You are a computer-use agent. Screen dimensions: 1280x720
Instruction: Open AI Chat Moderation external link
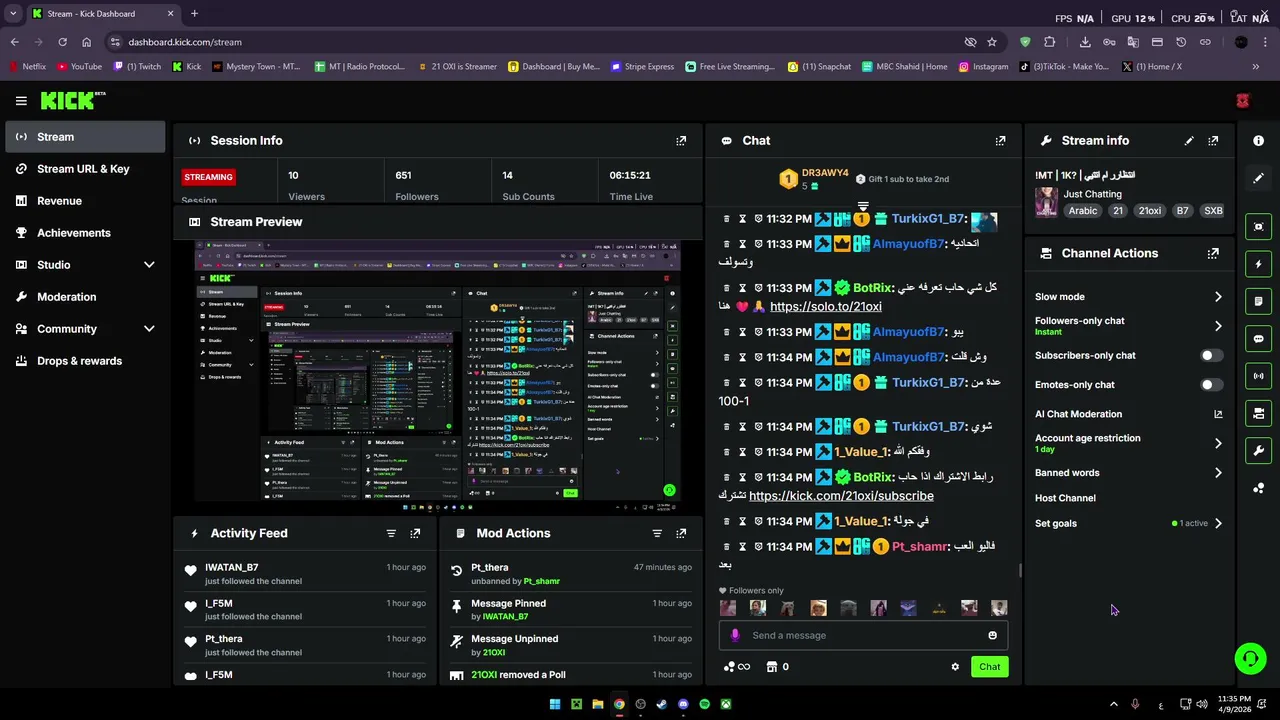[1218, 414]
